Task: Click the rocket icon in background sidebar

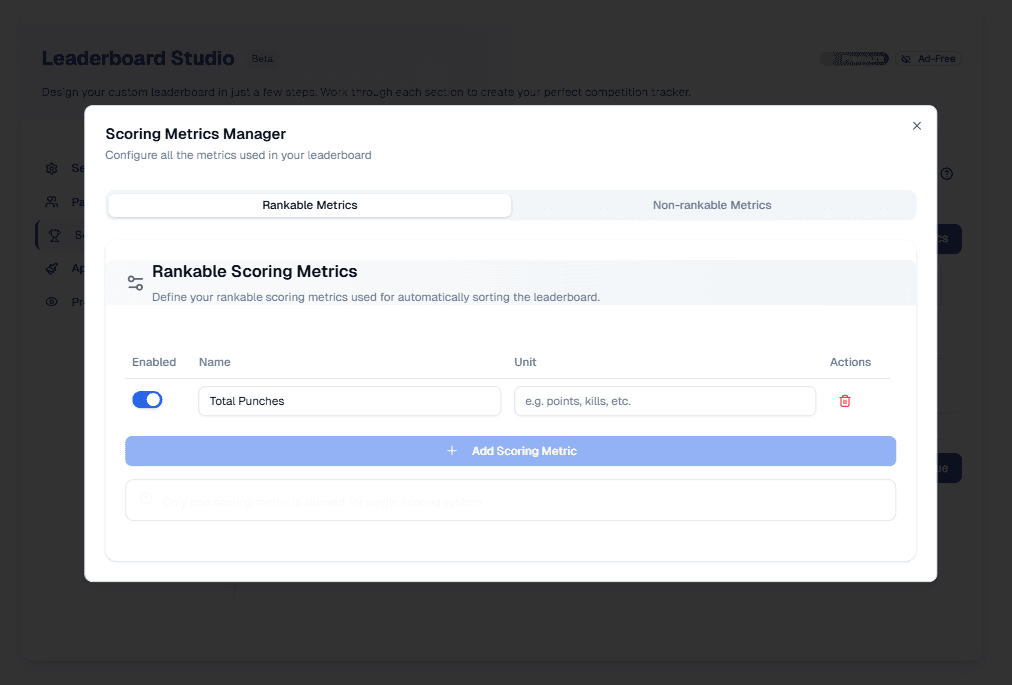Action: [52, 269]
